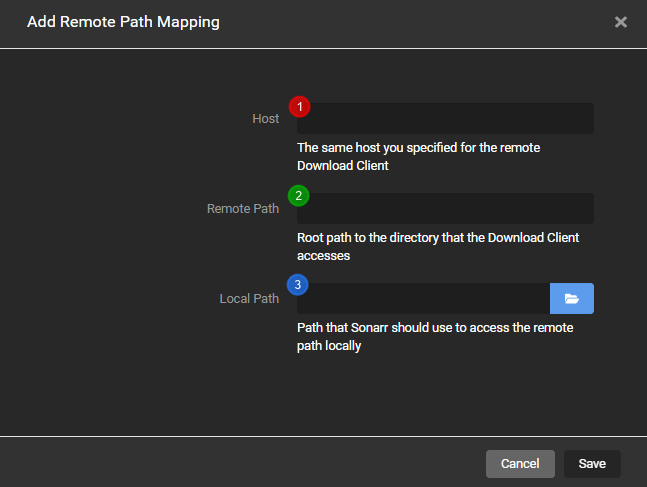Open the folder browser for Local Path

coord(572,299)
